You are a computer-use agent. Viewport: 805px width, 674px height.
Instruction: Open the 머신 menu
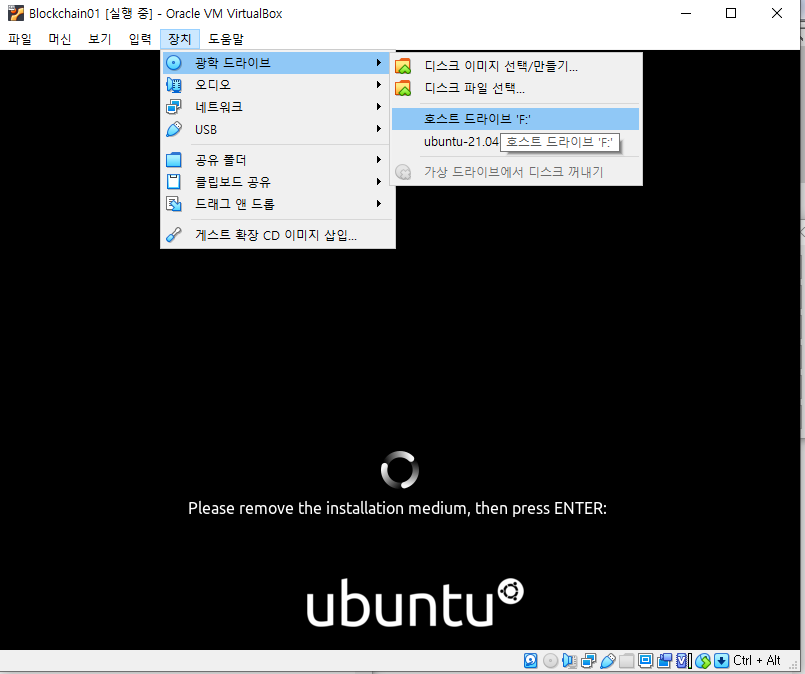coord(60,39)
